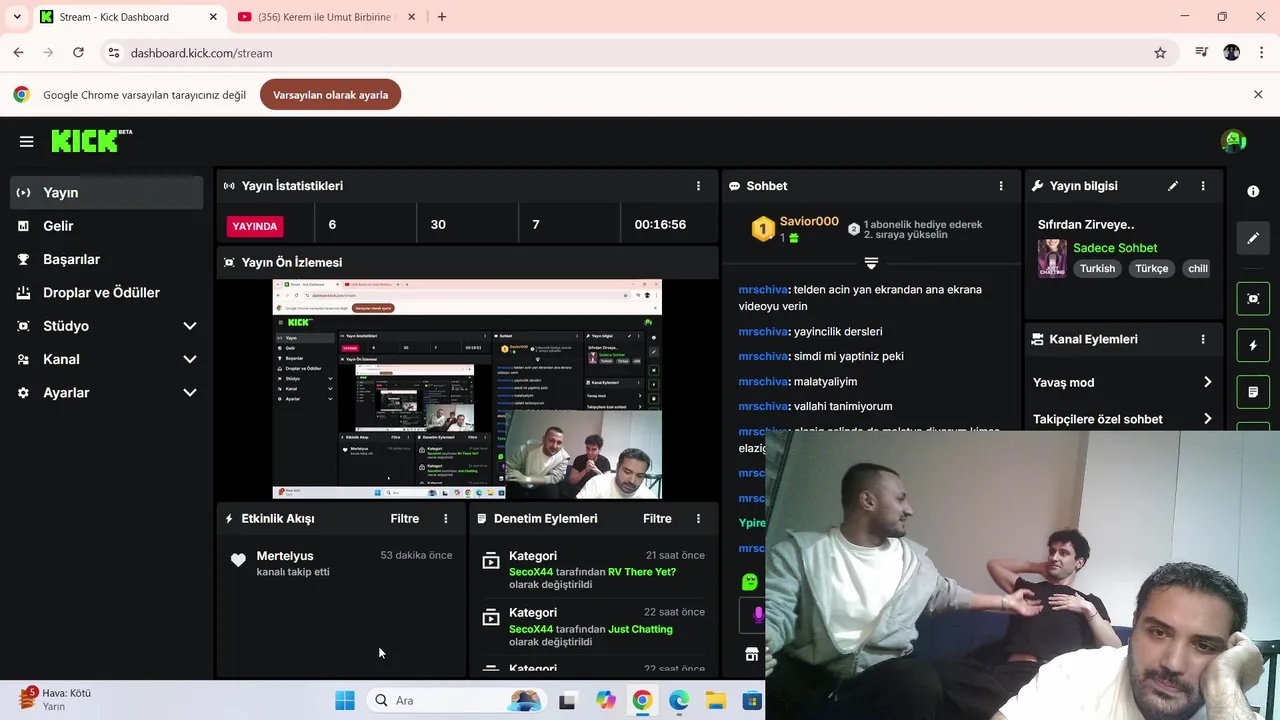
Task: Open Denetim Eylemleri three-dot options
Action: tap(698, 519)
